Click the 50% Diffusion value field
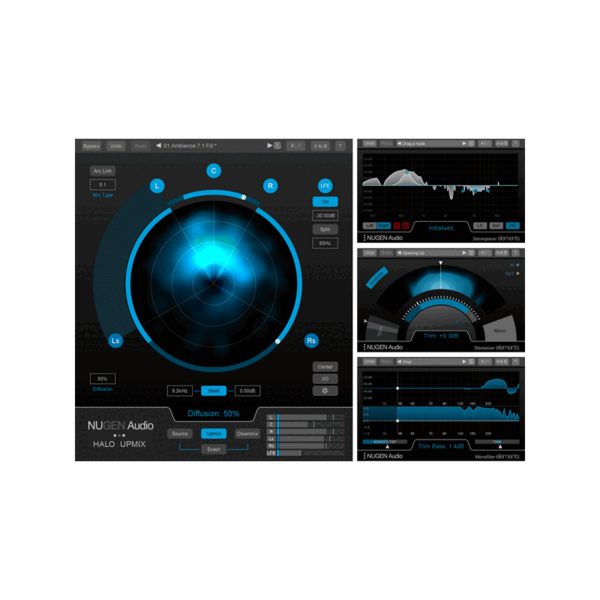 pyautogui.click(x=103, y=378)
